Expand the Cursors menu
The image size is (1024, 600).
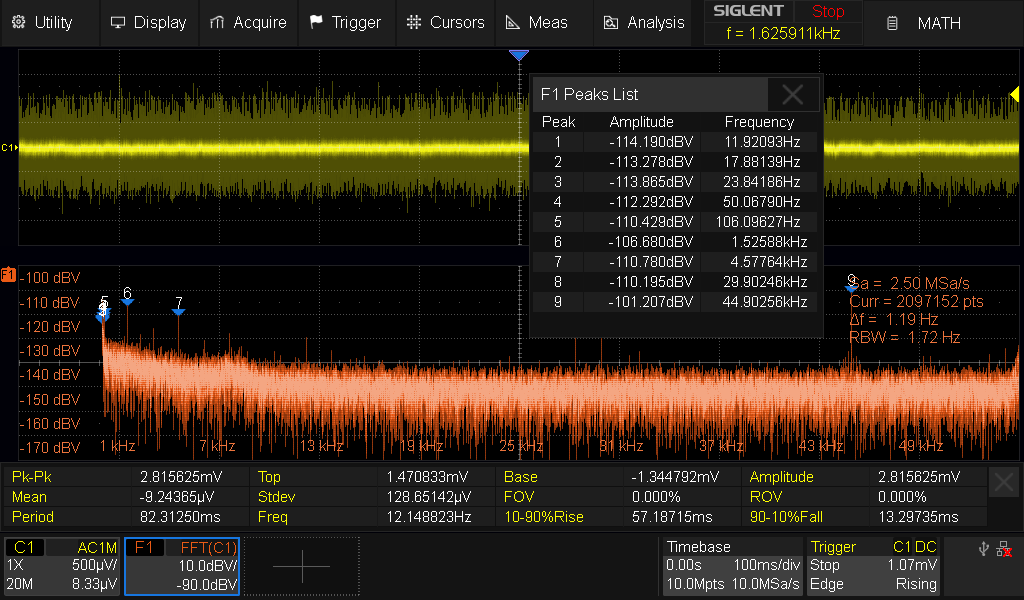[x=445, y=22]
